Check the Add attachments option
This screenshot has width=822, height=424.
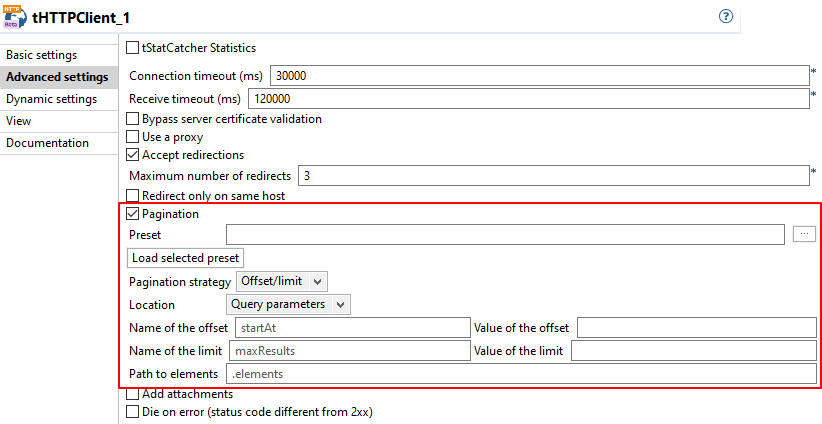click(x=133, y=394)
